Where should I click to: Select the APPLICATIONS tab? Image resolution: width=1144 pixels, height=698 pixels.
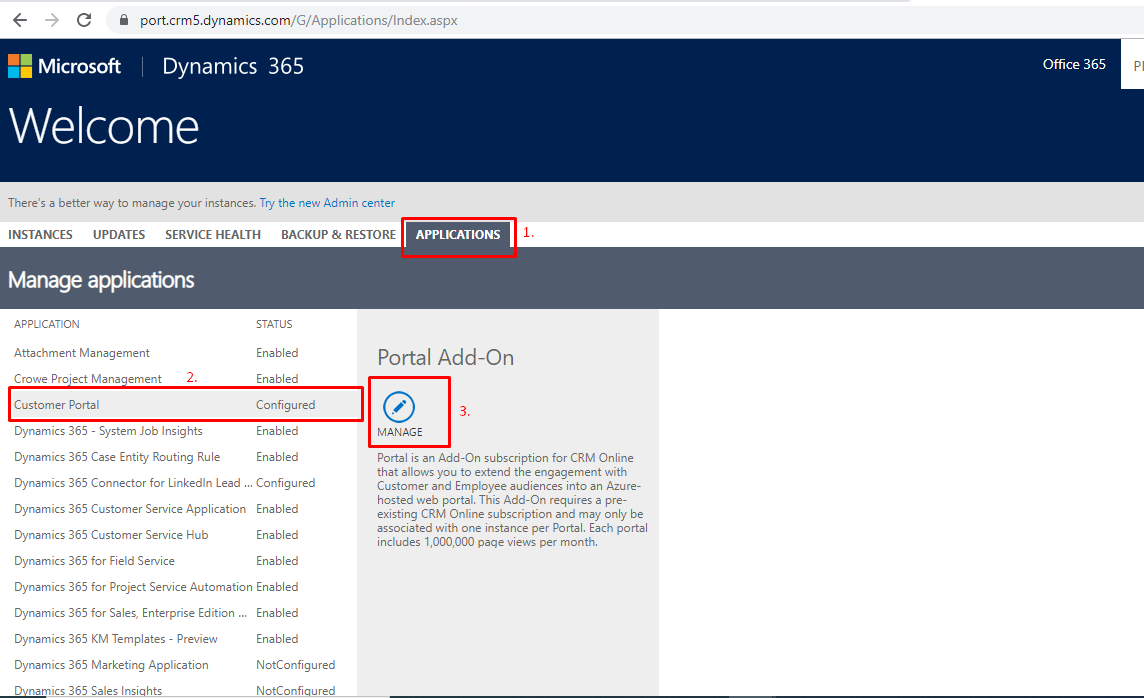click(458, 234)
